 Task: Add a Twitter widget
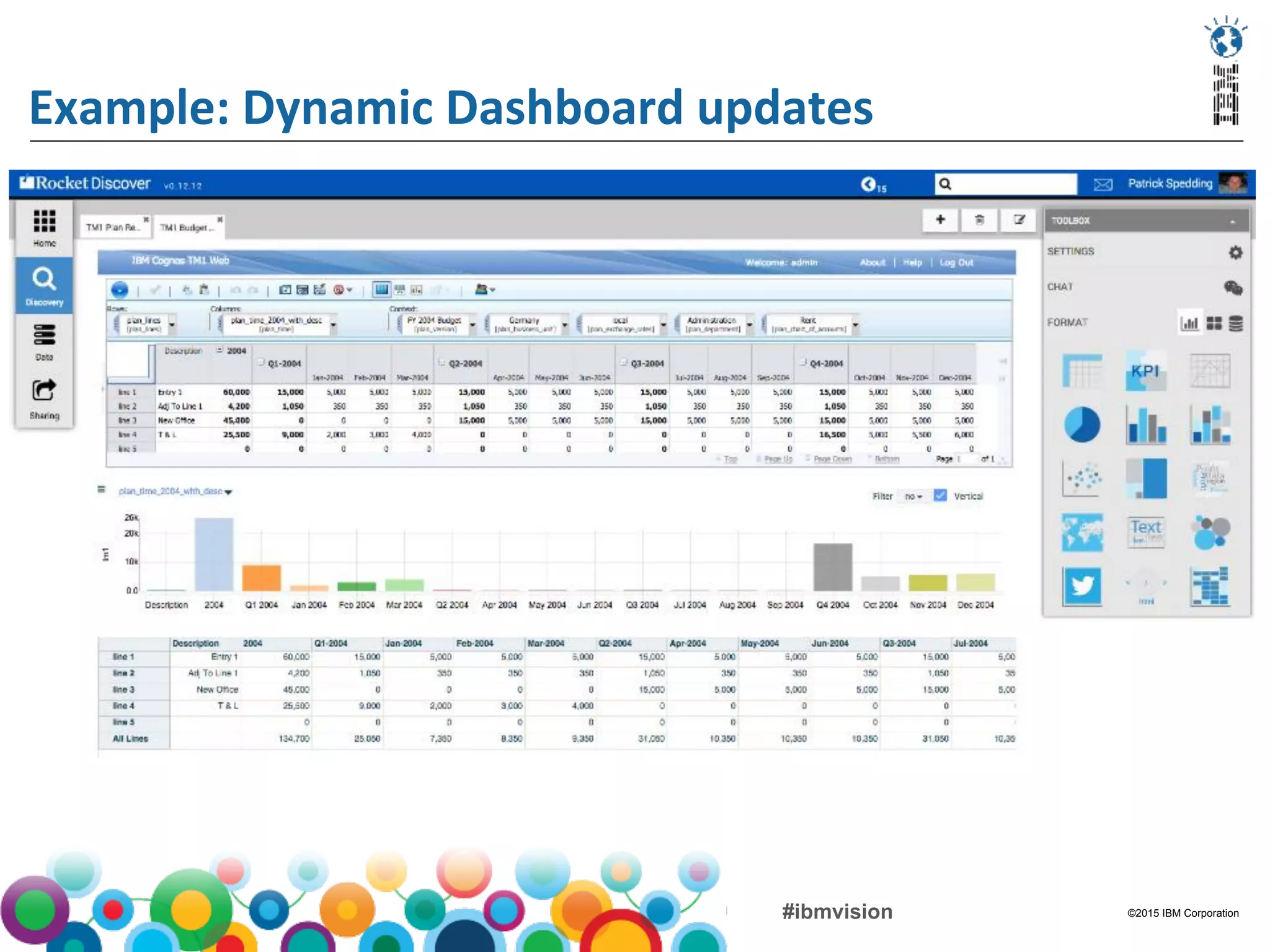[1082, 586]
